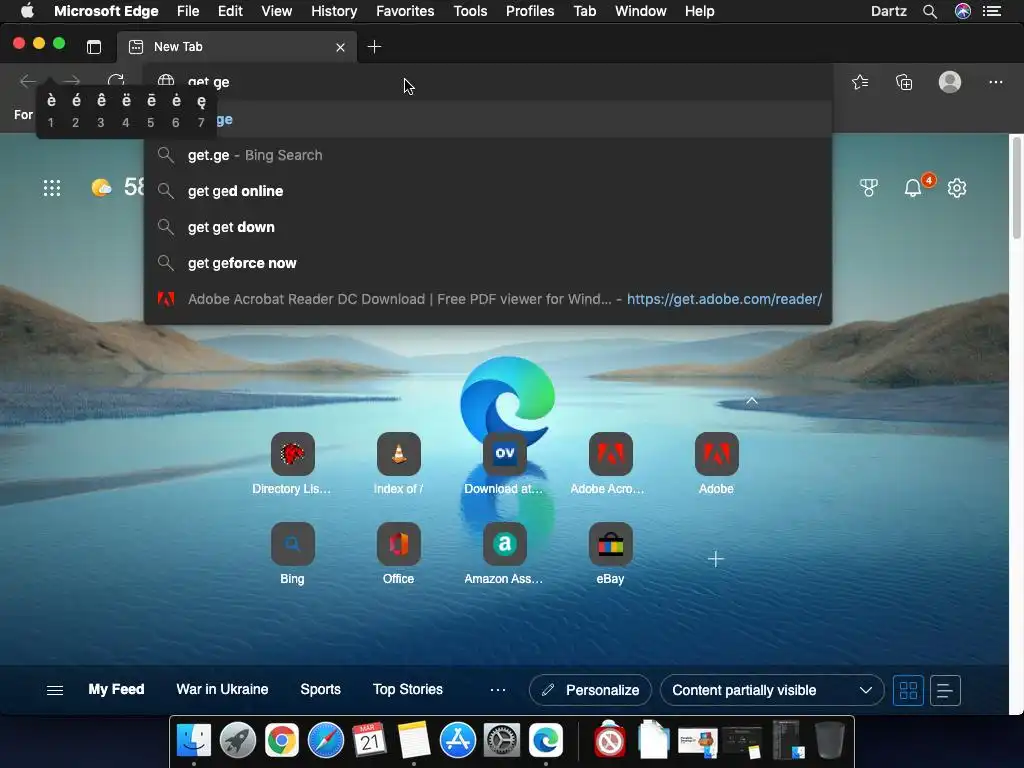The height and width of the screenshot is (768, 1024).
Task: Open Siri from the menu bar
Action: pyautogui.click(x=963, y=11)
